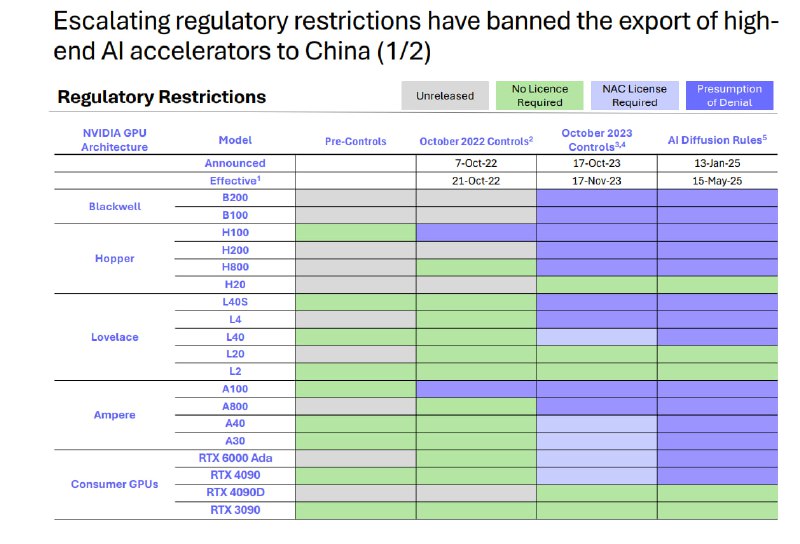The height and width of the screenshot is (544, 800).
Task: Click the RTX 4090 model name
Action: pyautogui.click(x=235, y=475)
